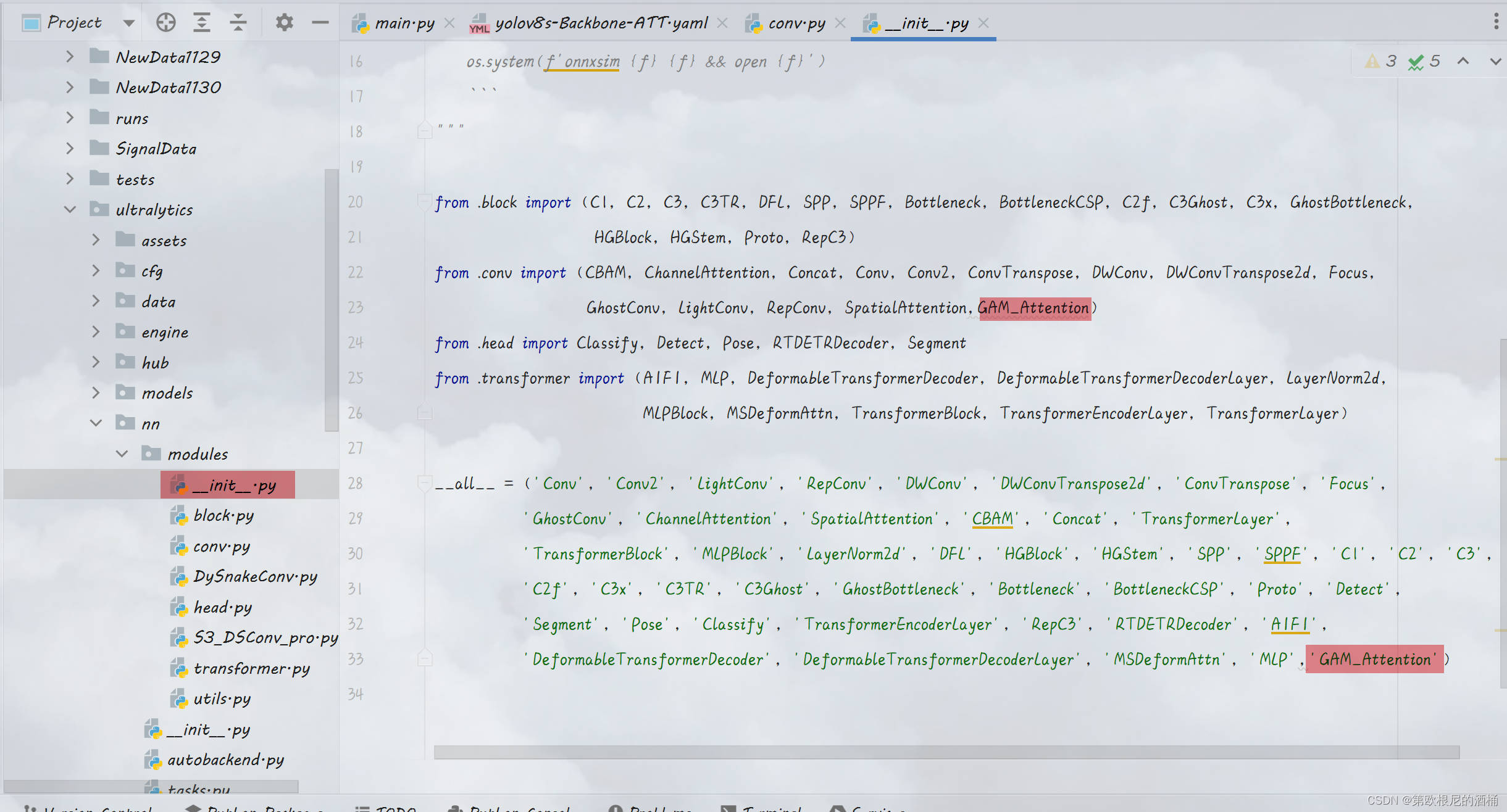Close the main.py tab
The height and width of the screenshot is (812, 1507).
click(449, 23)
